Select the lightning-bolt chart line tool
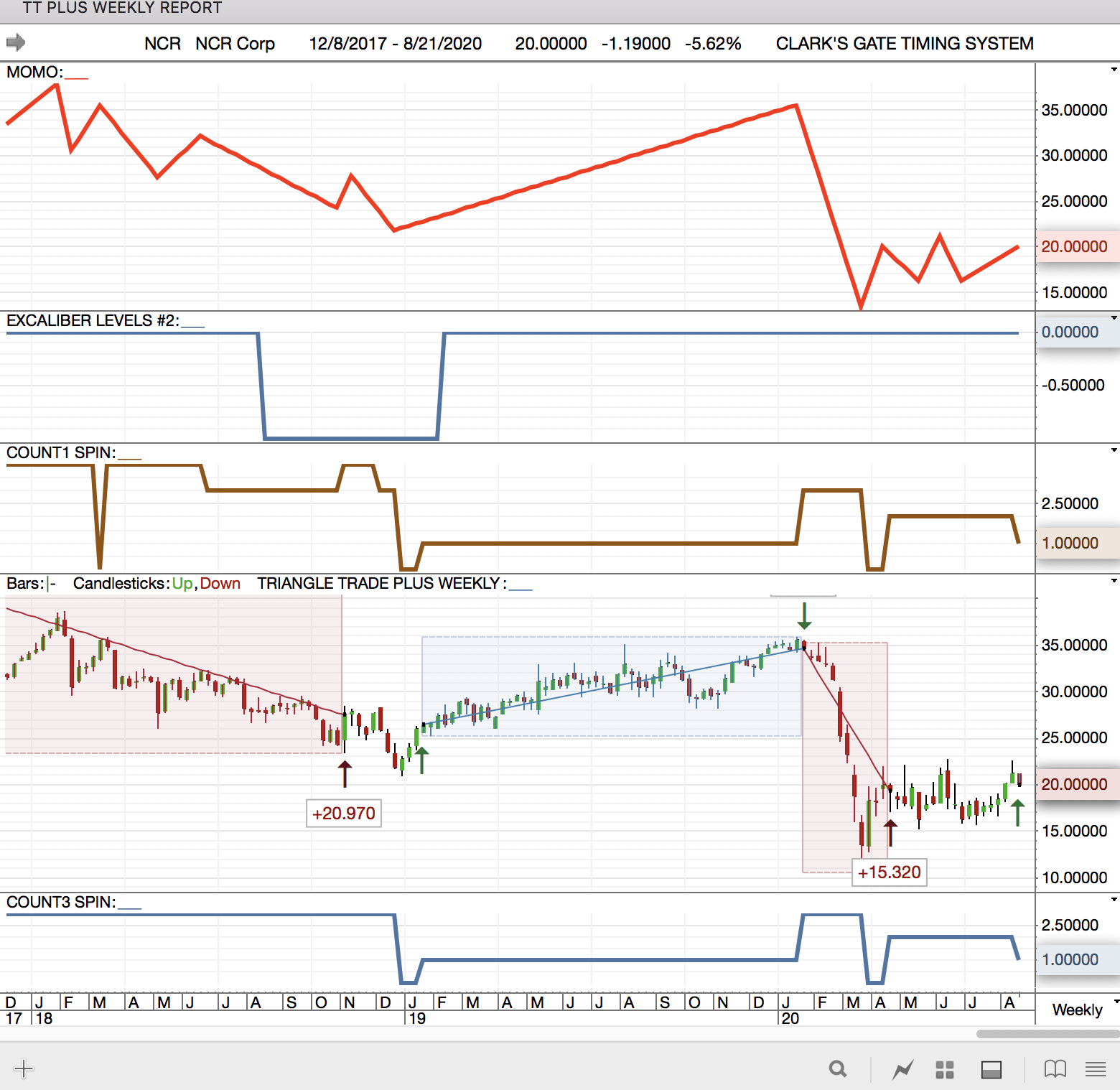Screen dimensions: 1120x1090 902,1070
